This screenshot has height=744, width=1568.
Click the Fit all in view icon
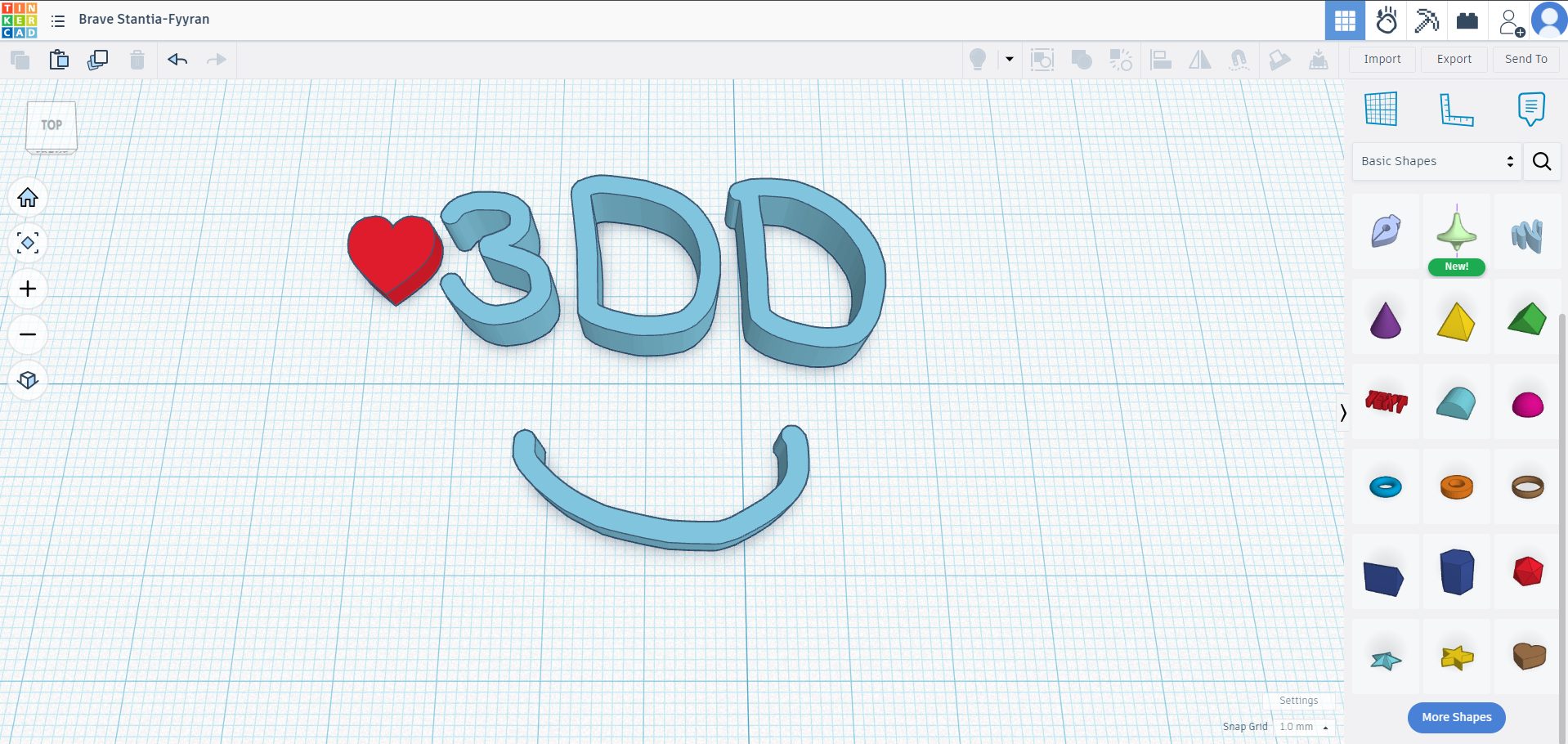[28, 243]
